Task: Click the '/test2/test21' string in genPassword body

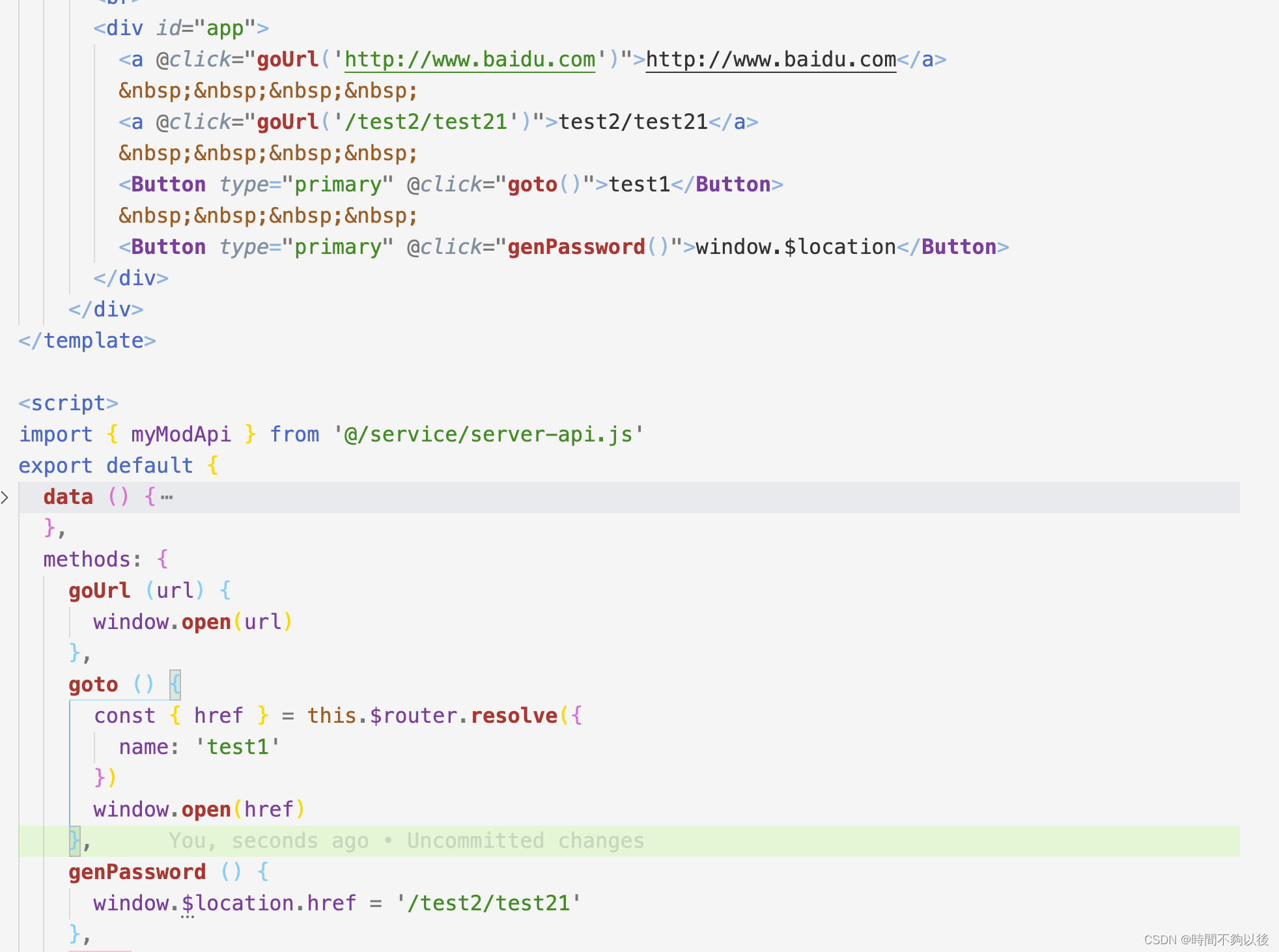Action: (488, 903)
